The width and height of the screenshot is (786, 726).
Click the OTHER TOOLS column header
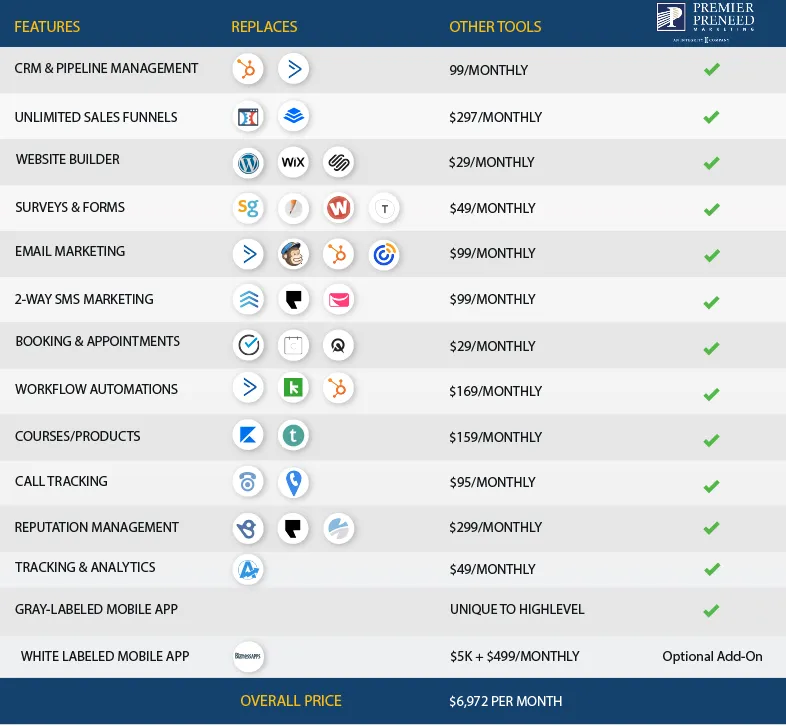(x=495, y=27)
